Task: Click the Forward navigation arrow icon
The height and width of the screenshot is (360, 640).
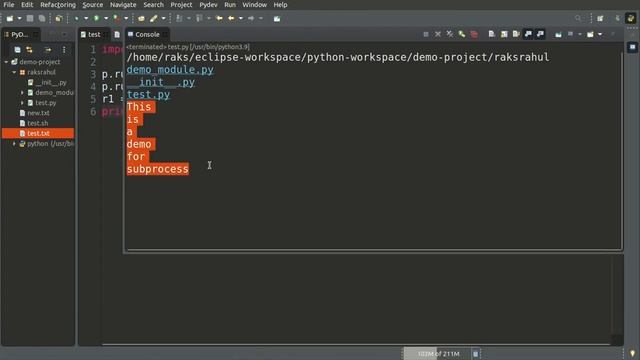Action: tap(251, 18)
